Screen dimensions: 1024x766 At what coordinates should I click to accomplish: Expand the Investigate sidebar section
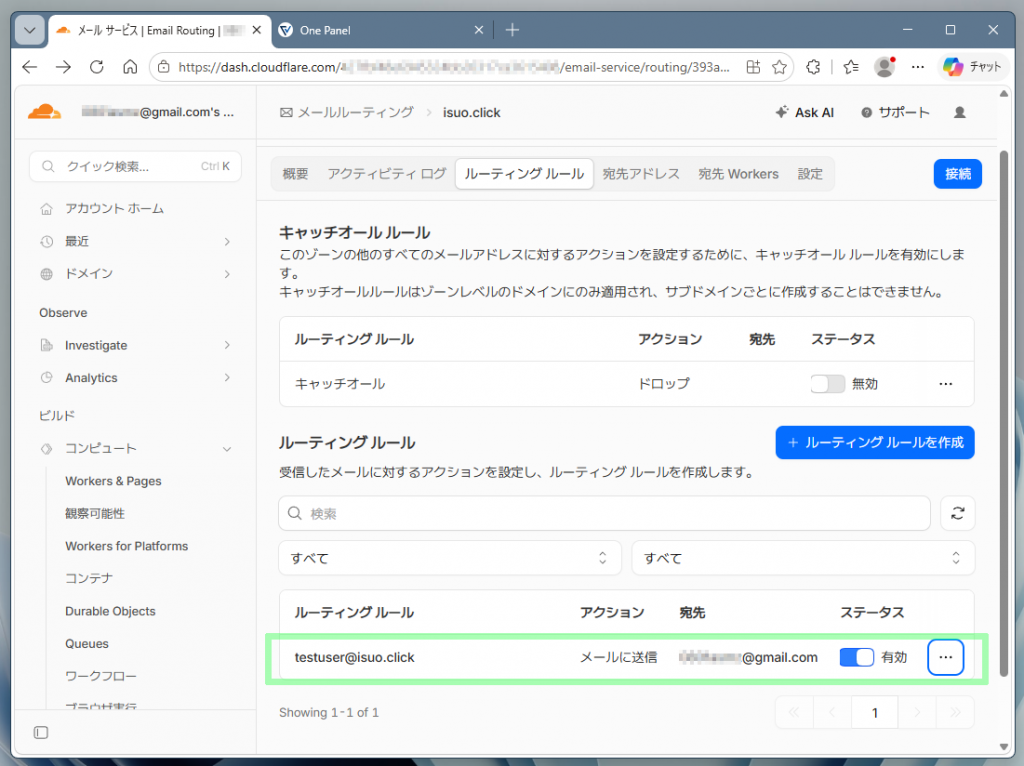pos(135,345)
